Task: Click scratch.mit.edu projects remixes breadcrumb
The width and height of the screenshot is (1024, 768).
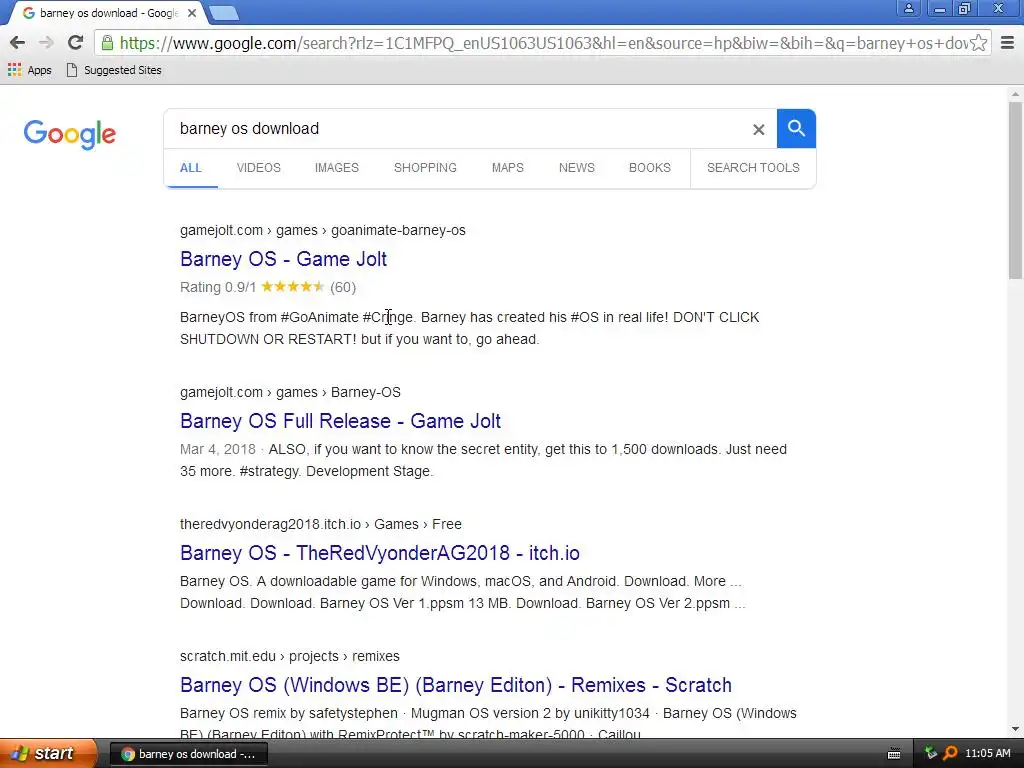Action: click(290, 656)
